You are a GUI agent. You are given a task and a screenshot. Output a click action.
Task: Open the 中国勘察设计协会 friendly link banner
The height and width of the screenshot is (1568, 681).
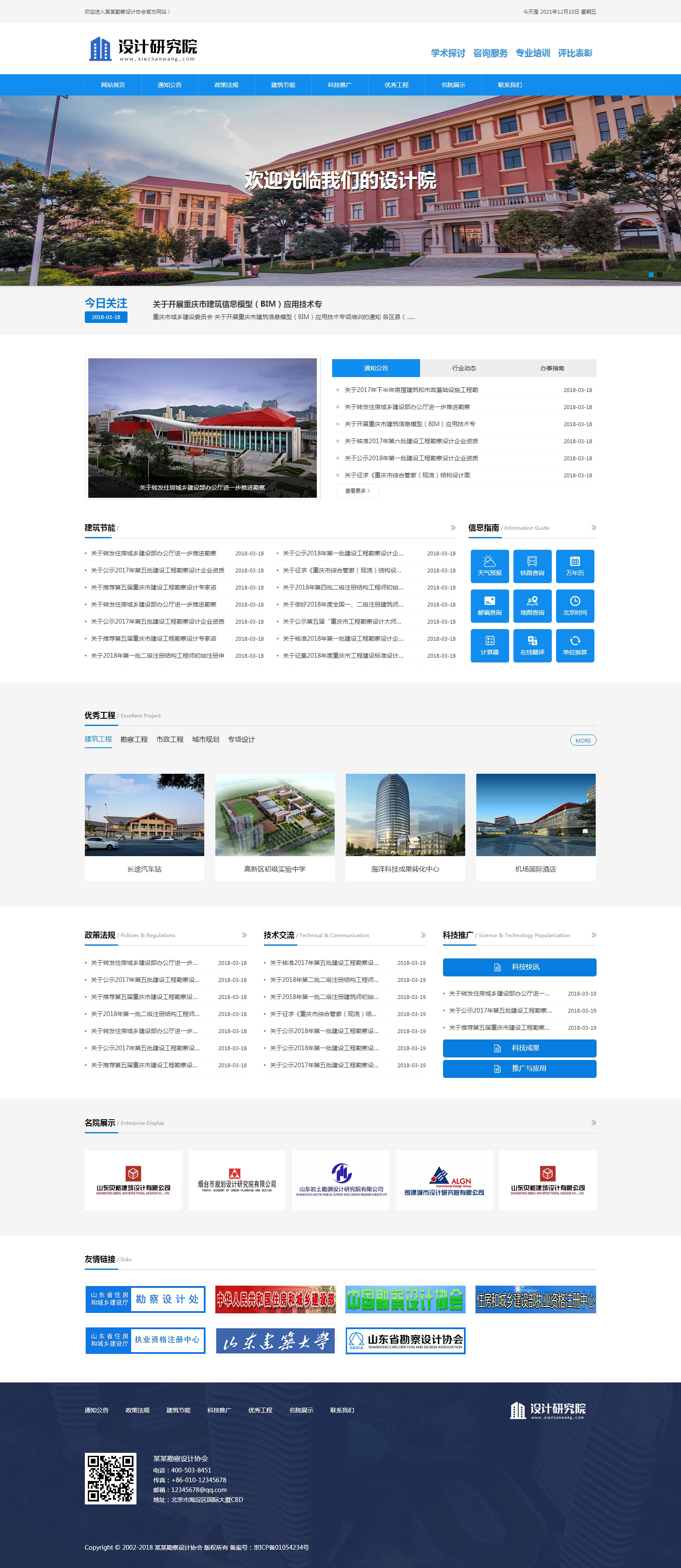point(405,1299)
